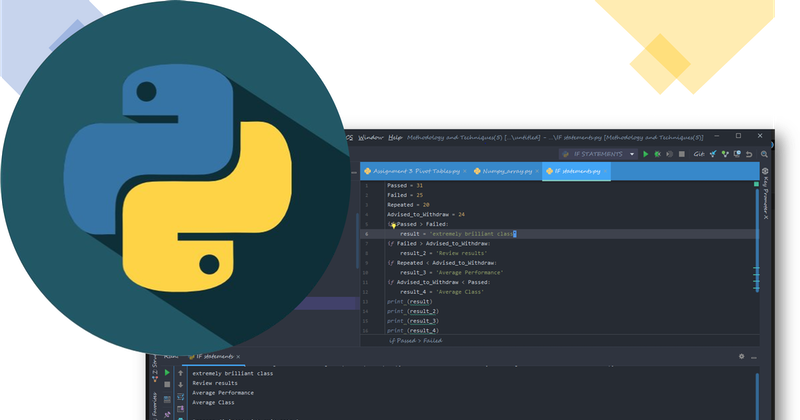
Task: Click 'if Passed > Failed' breadcrumb below editor
Action: 415,341
